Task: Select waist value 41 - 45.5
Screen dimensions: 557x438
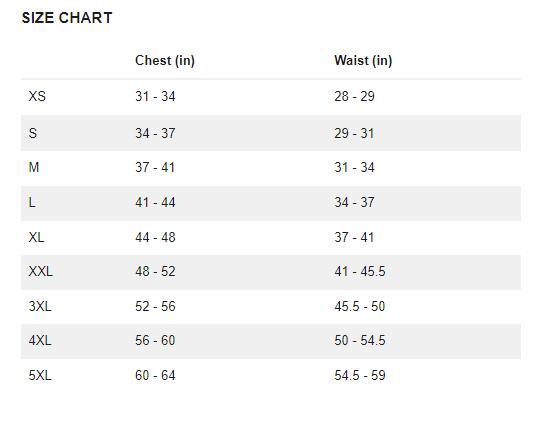Action: 360,271
